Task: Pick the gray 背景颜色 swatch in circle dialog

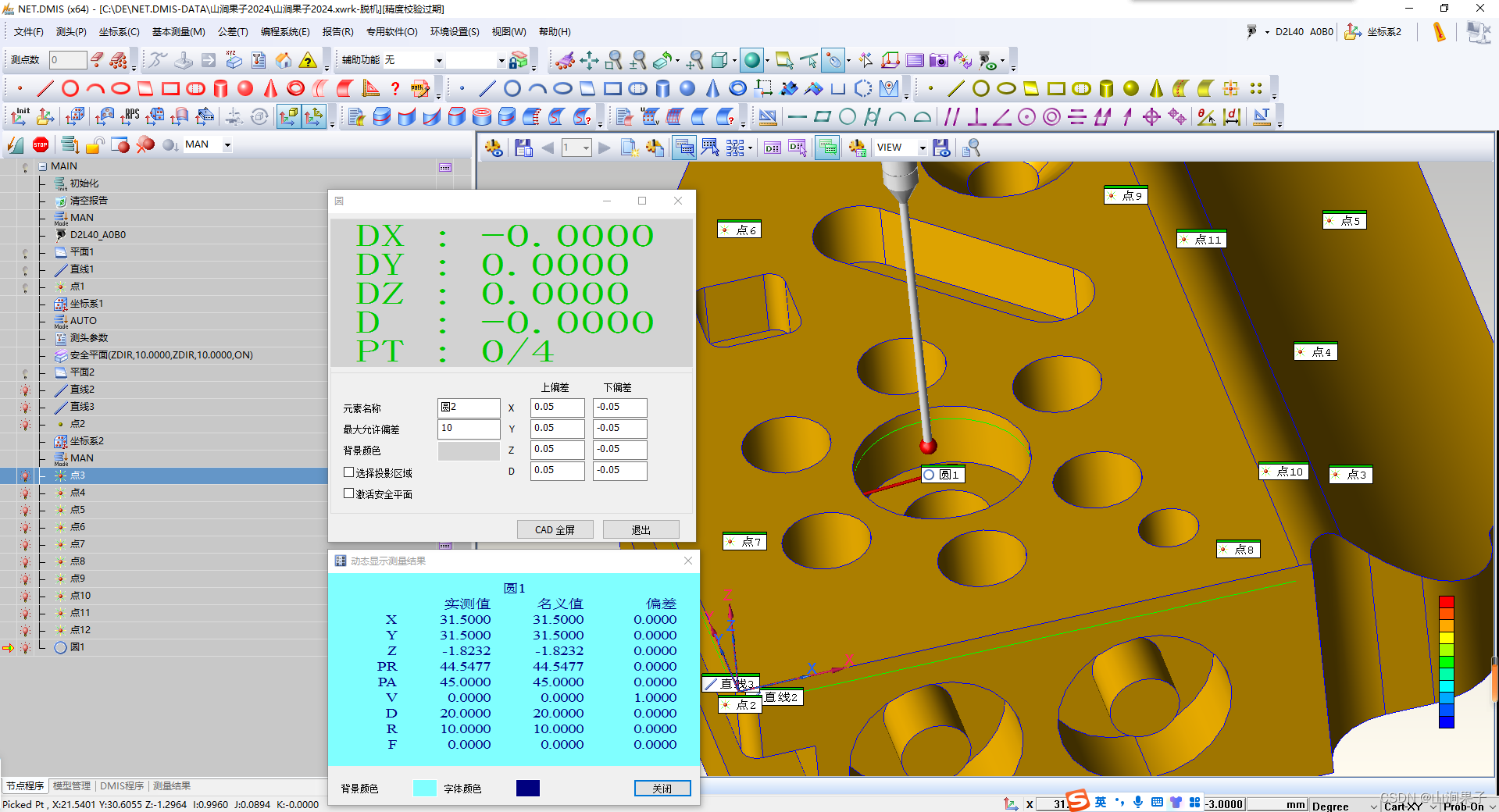Action: click(x=469, y=451)
